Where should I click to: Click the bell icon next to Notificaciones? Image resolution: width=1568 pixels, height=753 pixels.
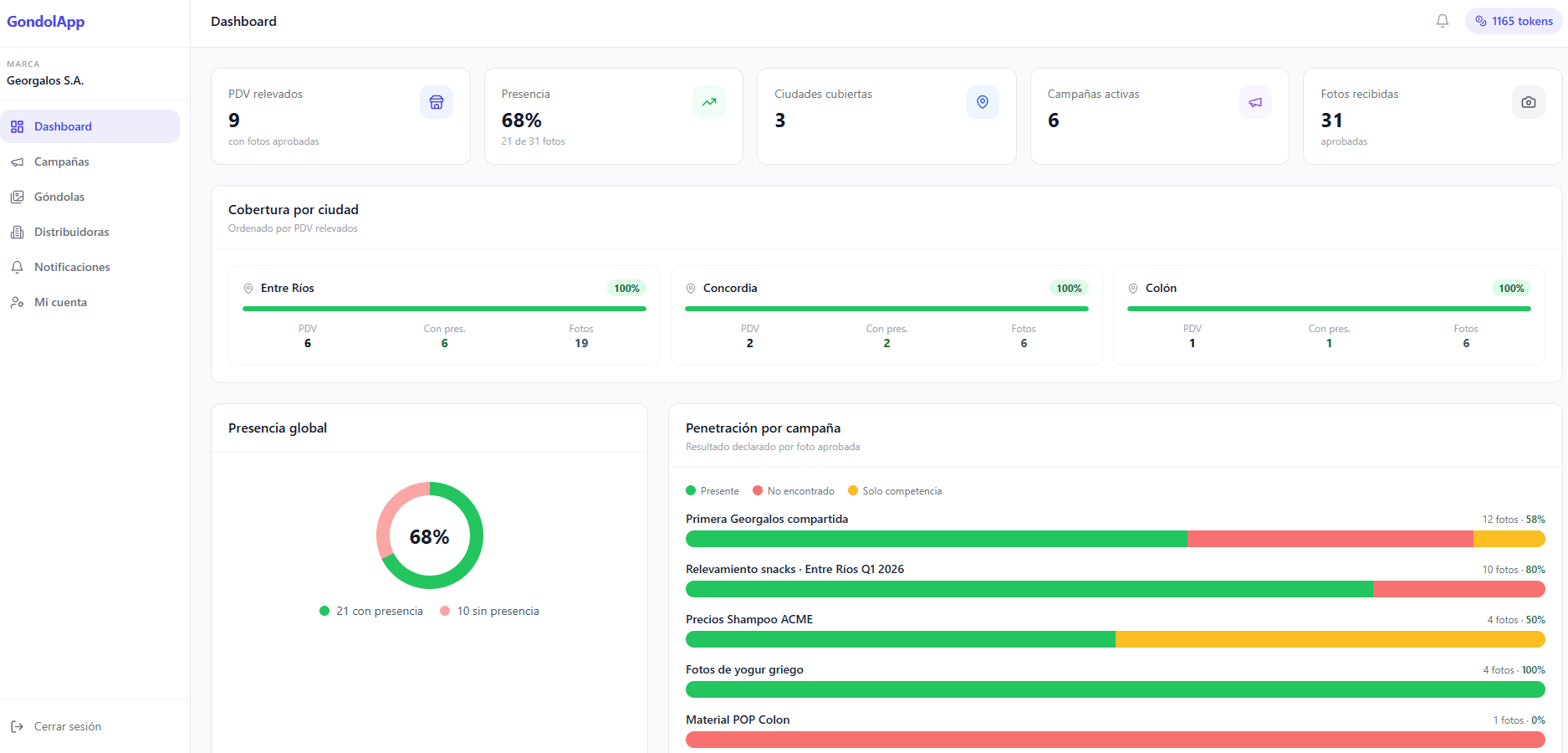pos(17,267)
